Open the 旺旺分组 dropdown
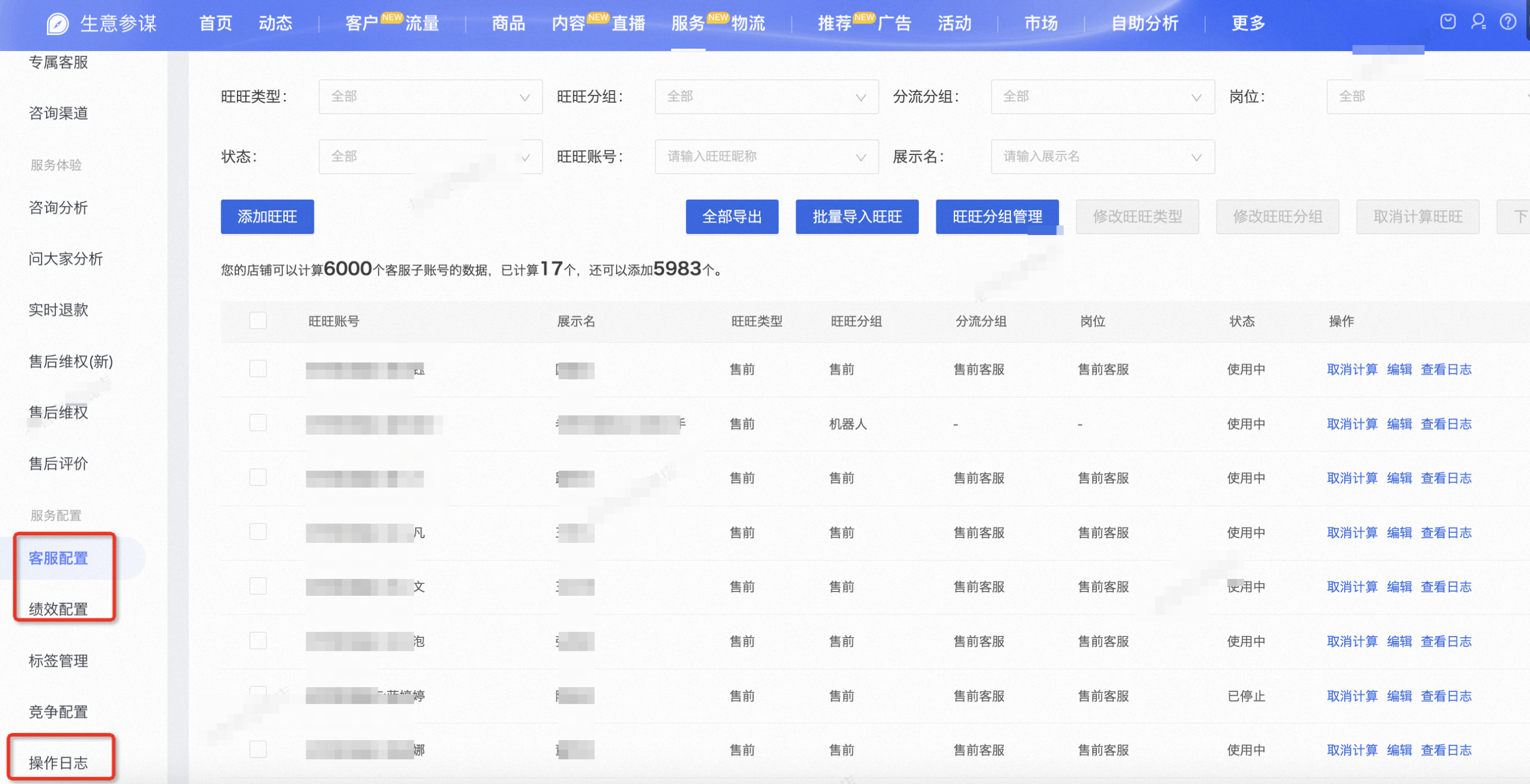Viewport: 1530px width, 784px height. (x=767, y=97)
